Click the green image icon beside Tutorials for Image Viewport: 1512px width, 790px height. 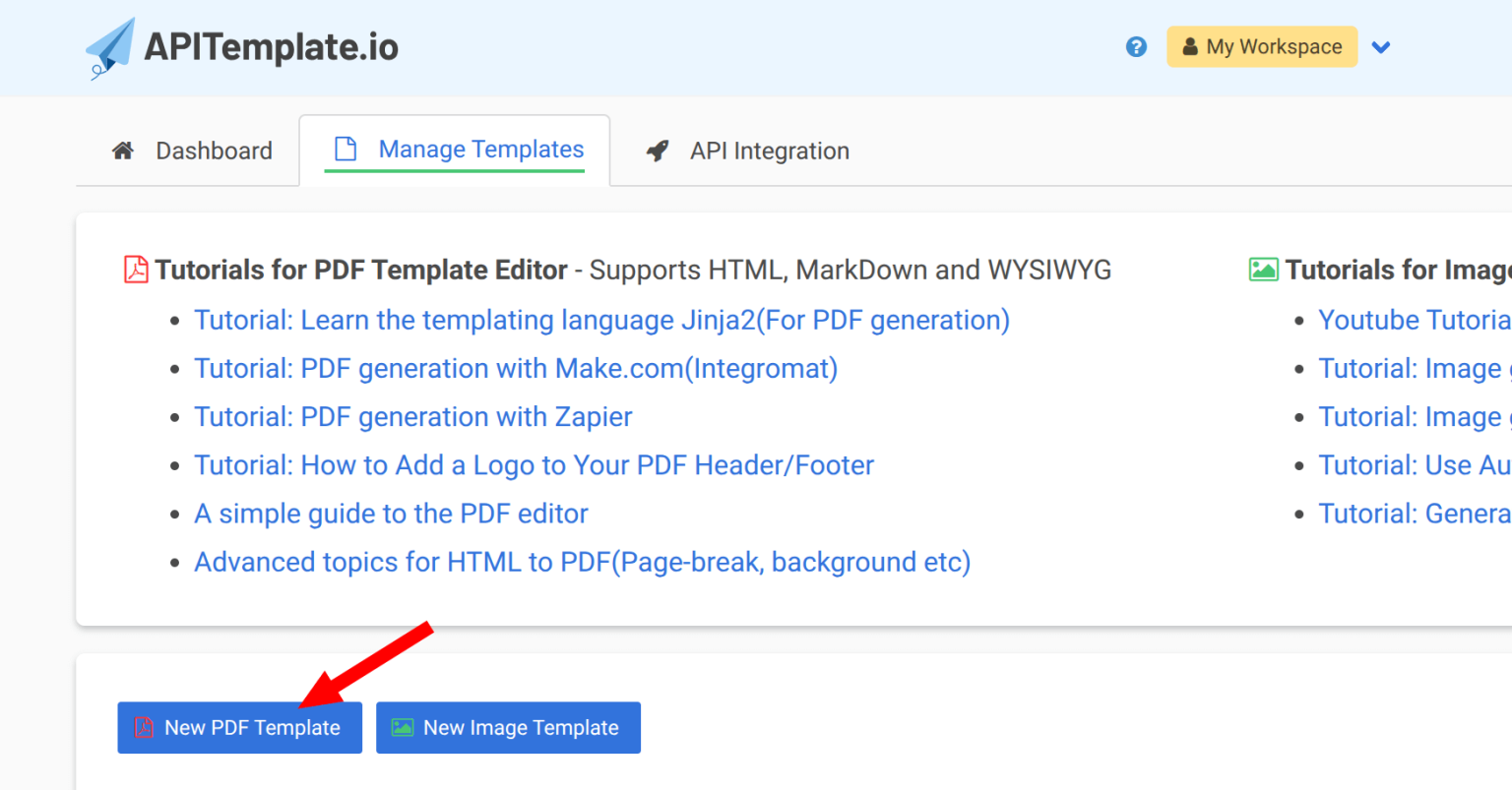tap(1263, 270)
